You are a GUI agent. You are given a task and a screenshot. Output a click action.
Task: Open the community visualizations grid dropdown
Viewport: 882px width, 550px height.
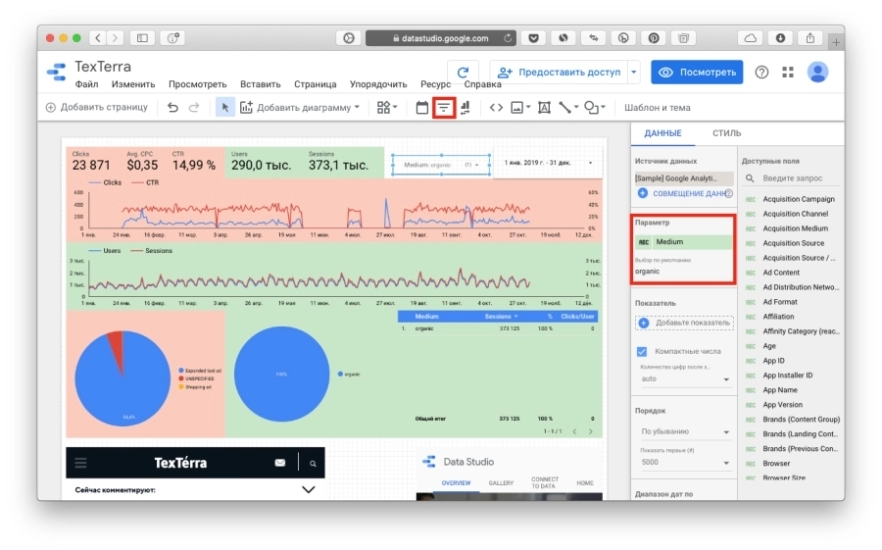[x=386, y=107]
